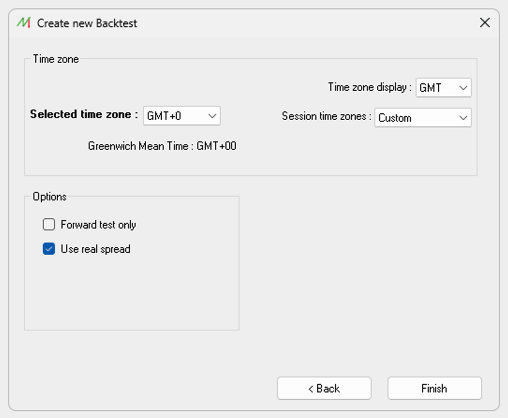The image size is (508, 418).
Task: Click the chevron arrow next to Custom
Action: point(463,118)
